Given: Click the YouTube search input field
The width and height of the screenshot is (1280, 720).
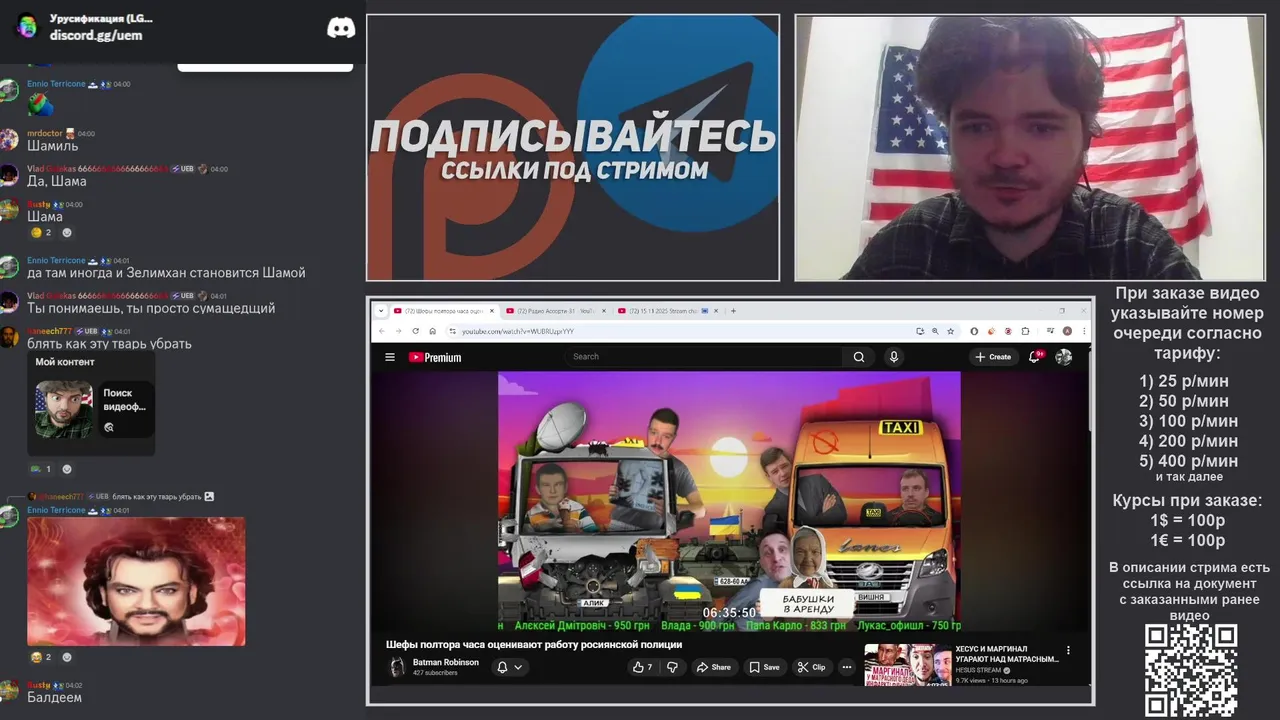Looking at the screenshot, I should (x=705, y=357).
